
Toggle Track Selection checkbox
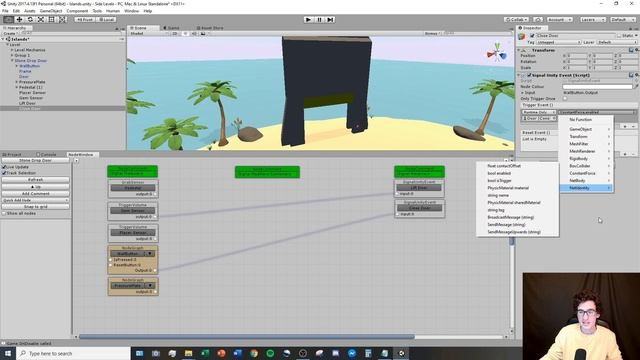point(4,173)
